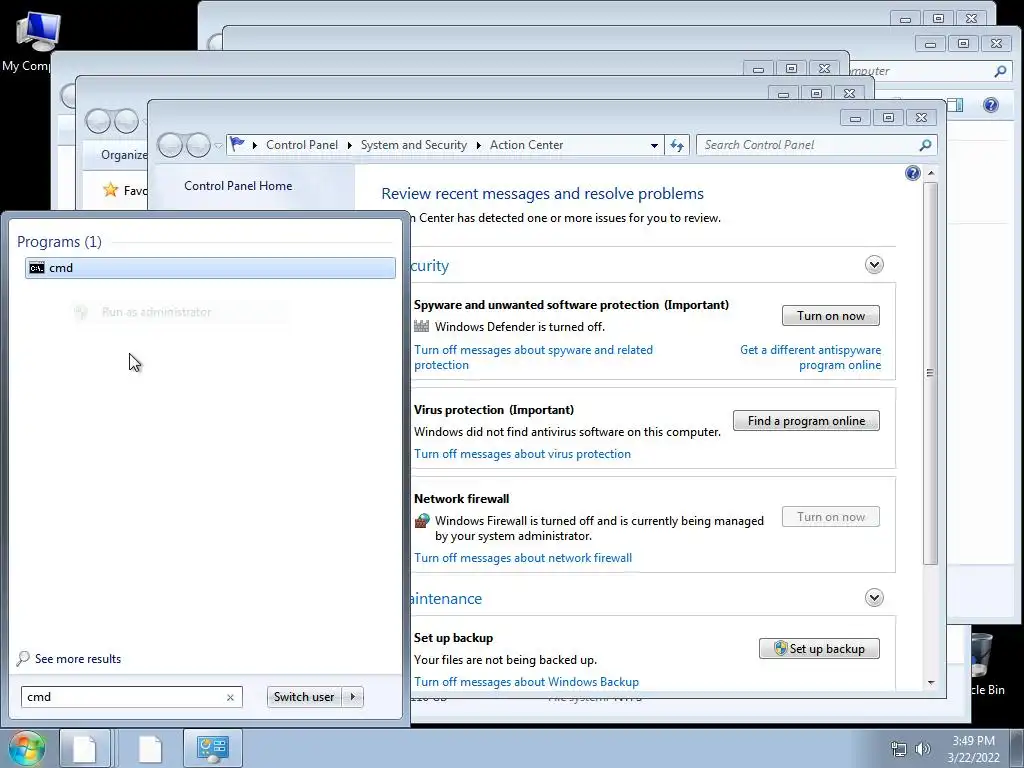Open second blank document taskbar item
Image resolution: width=1024 pixels, height=768 pixels.
click(150, 748)
